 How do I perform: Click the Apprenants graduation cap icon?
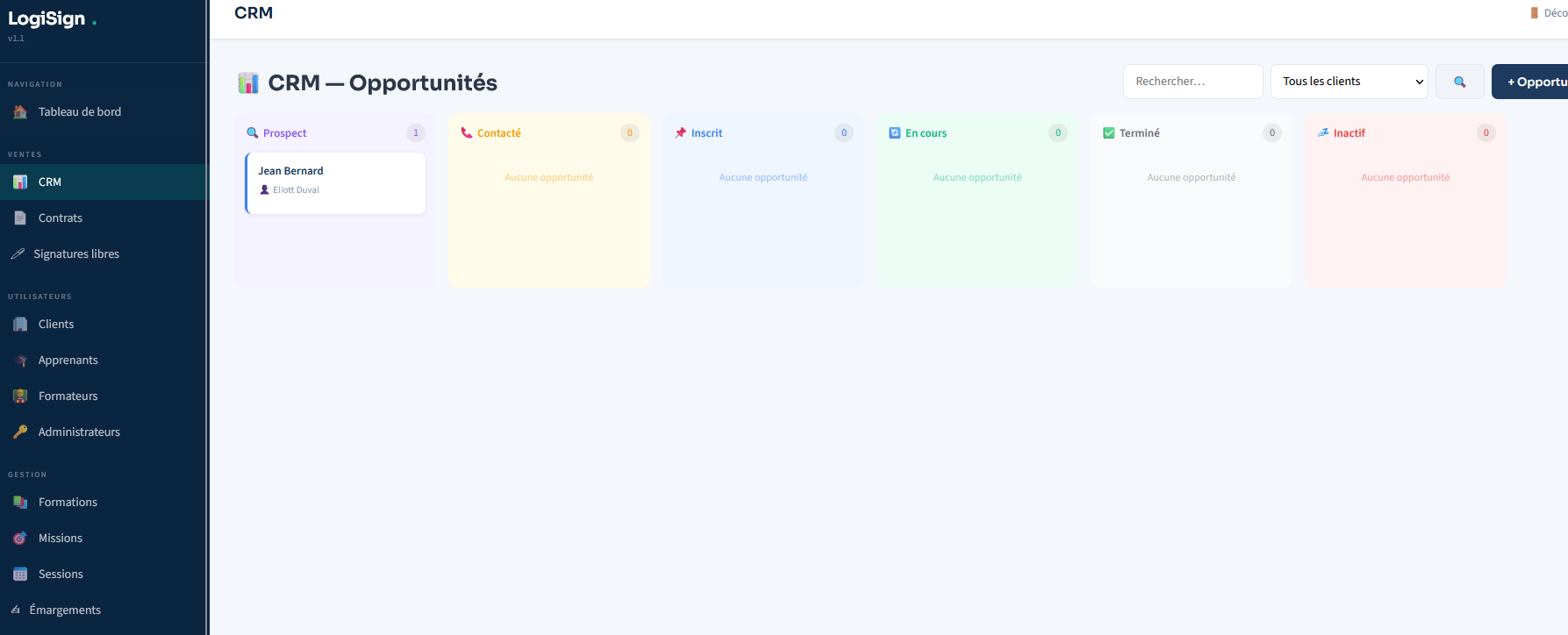coord(20,360)
